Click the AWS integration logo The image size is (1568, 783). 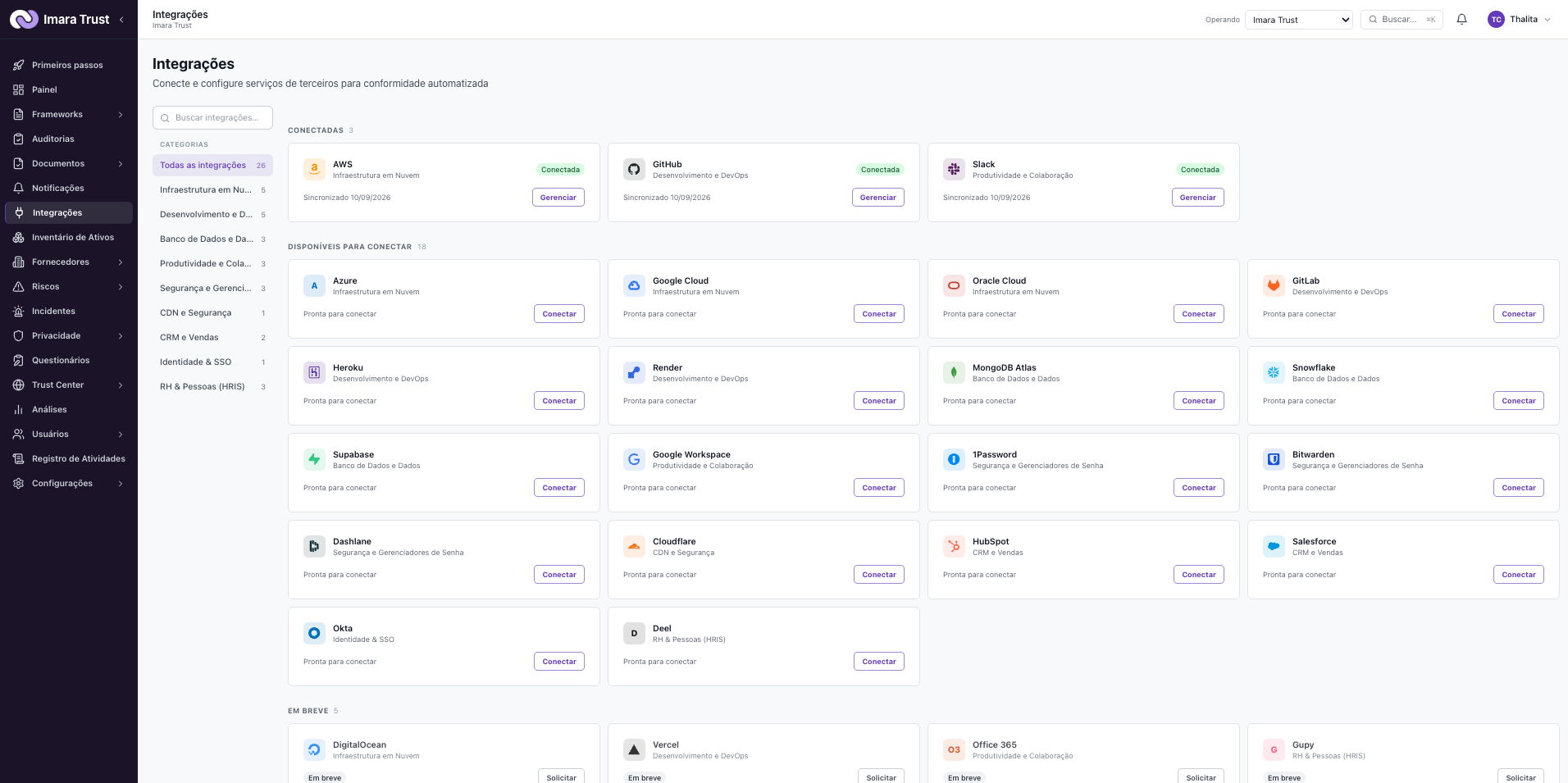tap(314, 170)
